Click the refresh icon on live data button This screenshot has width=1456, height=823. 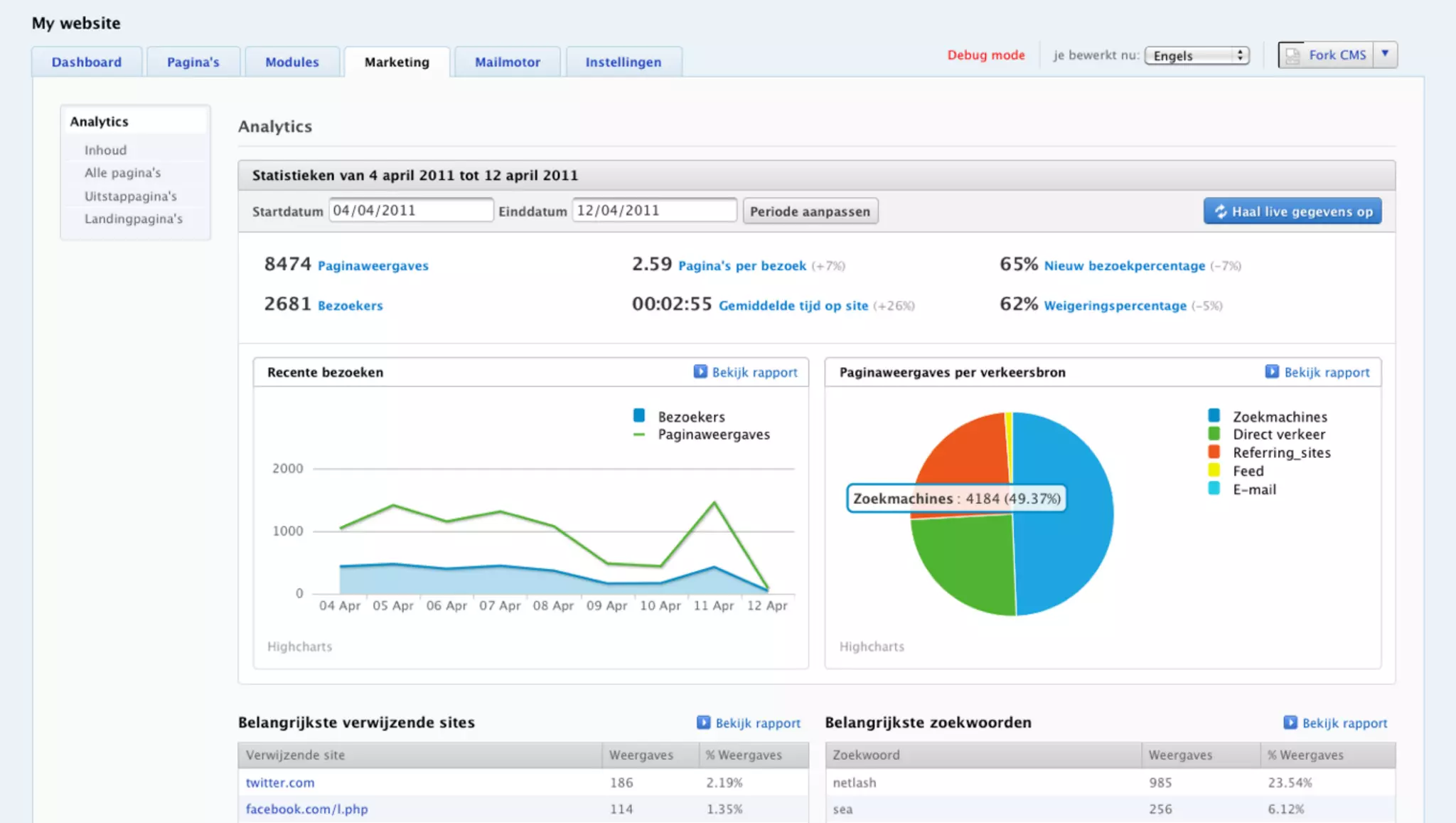point(1221,211)
